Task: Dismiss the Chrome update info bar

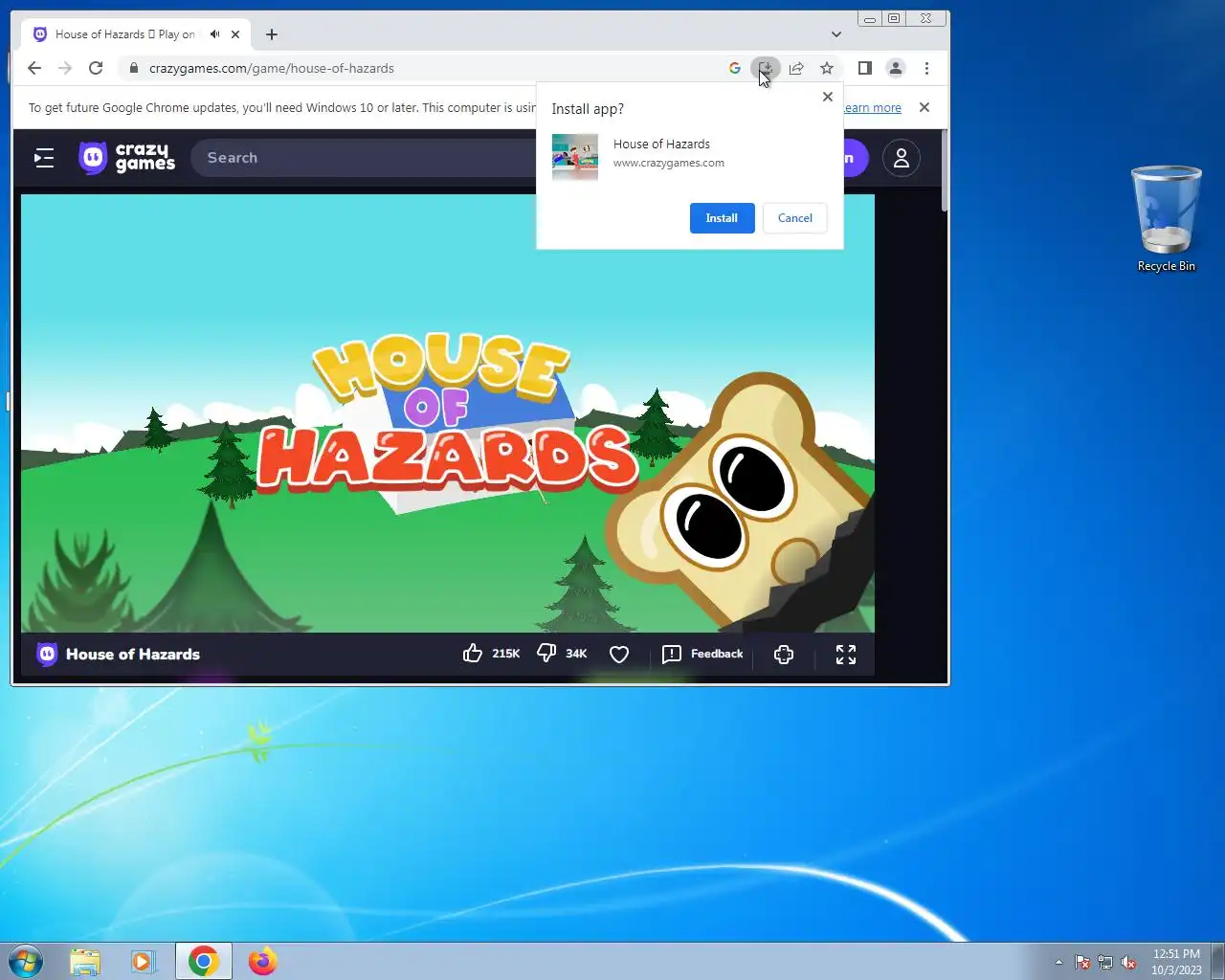Action: [924, 107]
